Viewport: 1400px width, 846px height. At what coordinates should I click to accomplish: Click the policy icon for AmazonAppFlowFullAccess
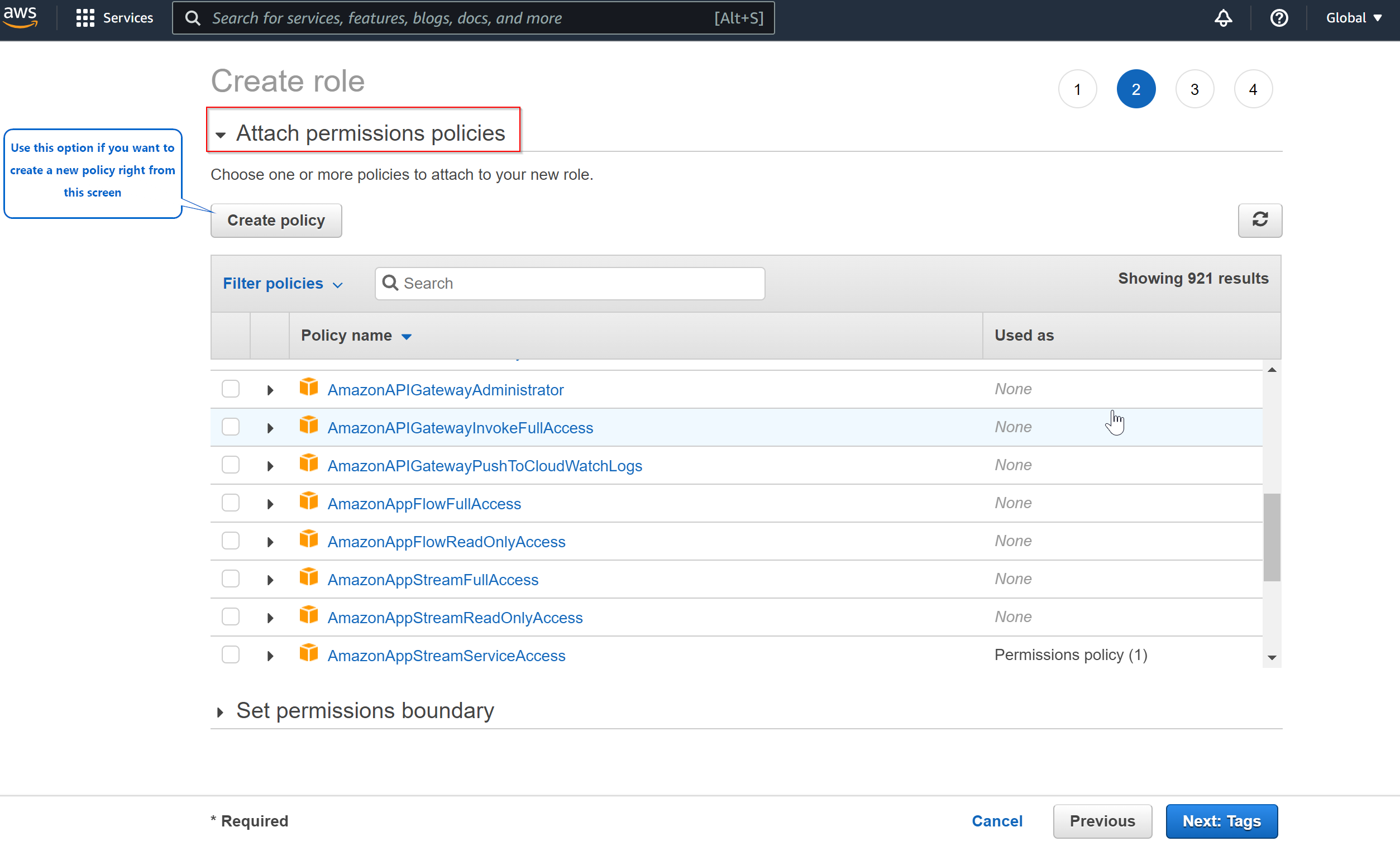click(x=308, y=501)
